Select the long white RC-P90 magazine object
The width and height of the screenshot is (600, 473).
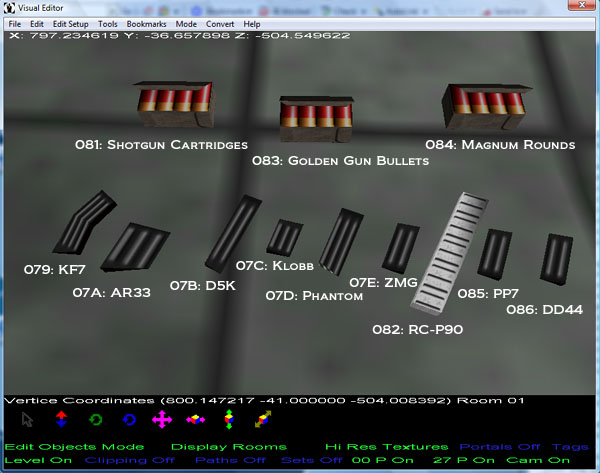click(x=448, y=253)
